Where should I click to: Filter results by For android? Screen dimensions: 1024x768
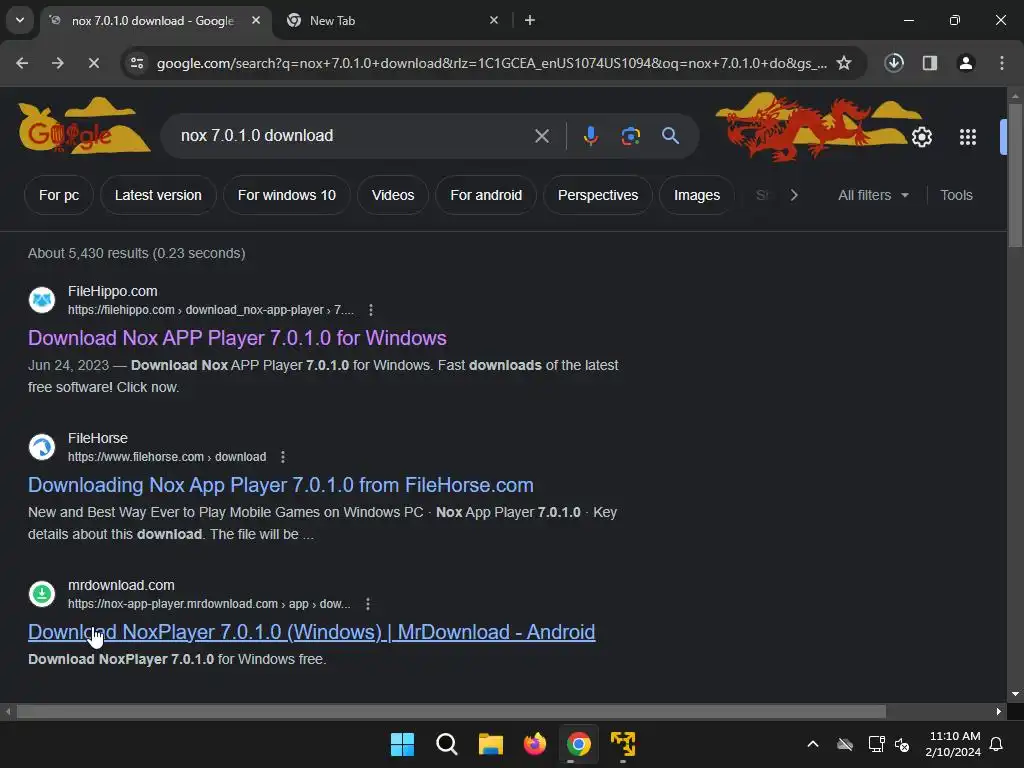[486, 195]
